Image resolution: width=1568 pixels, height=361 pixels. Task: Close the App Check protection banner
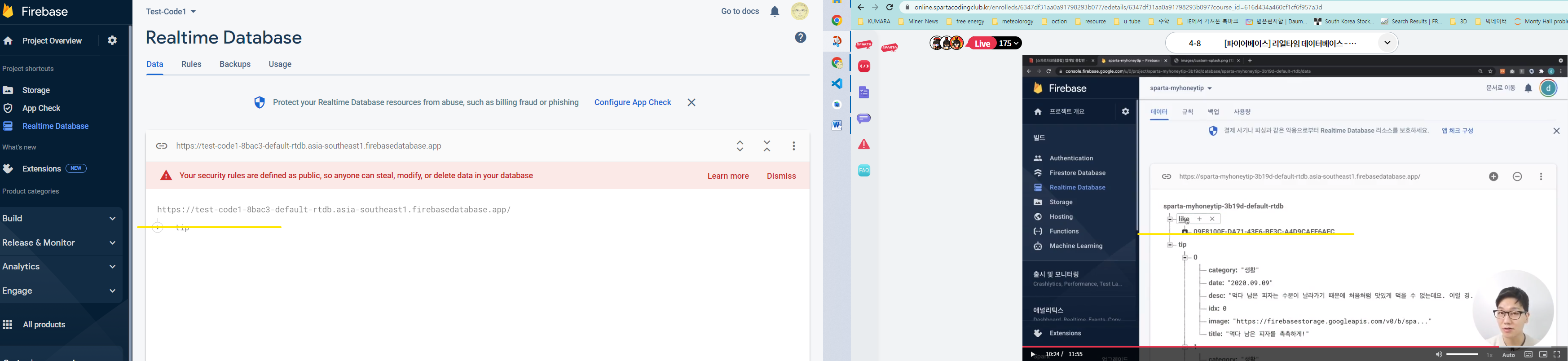pyautogui.click(x=692, y=103)
